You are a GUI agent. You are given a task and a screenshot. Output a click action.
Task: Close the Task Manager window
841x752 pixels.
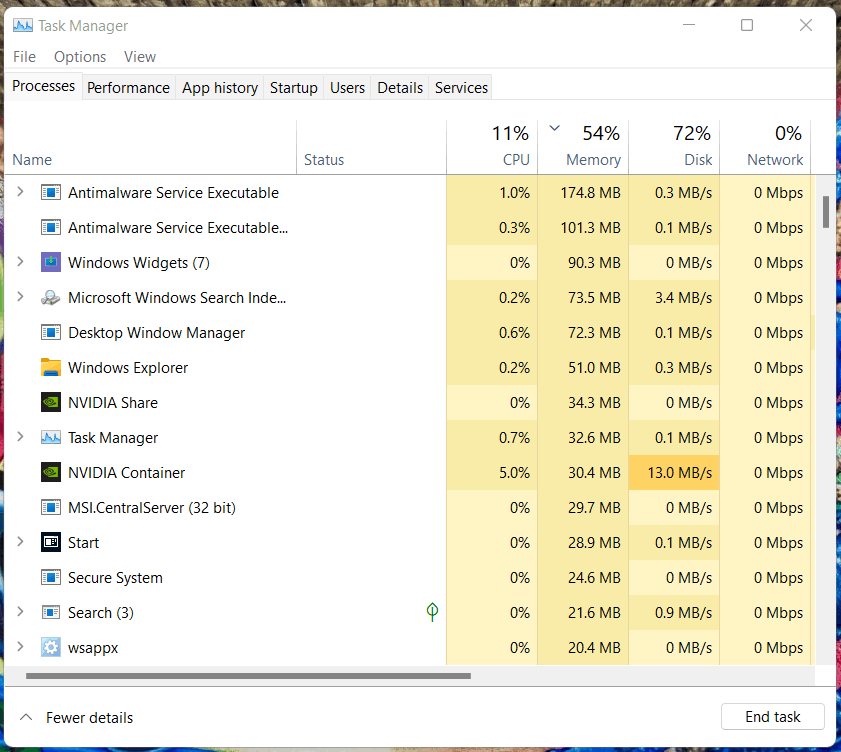click(x=806, y=25)
